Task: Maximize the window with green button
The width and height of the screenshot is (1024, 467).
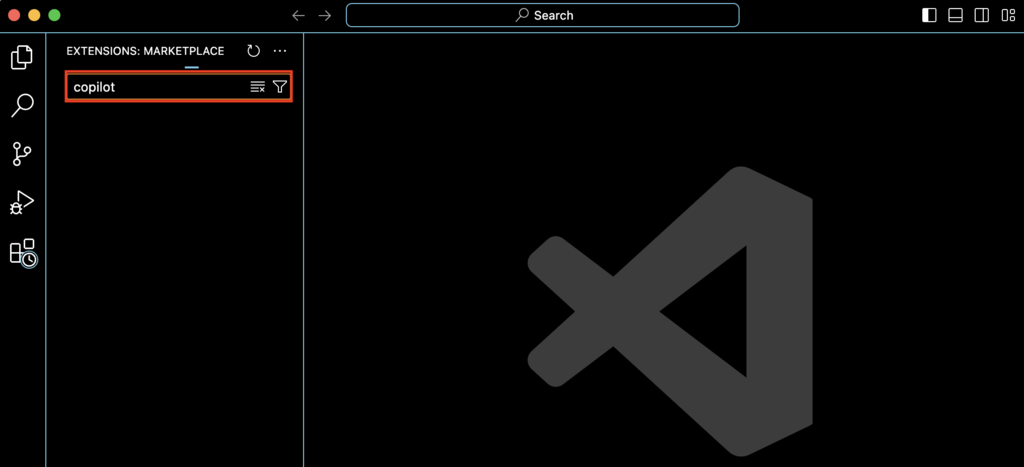Action: [x=54, y=15]
